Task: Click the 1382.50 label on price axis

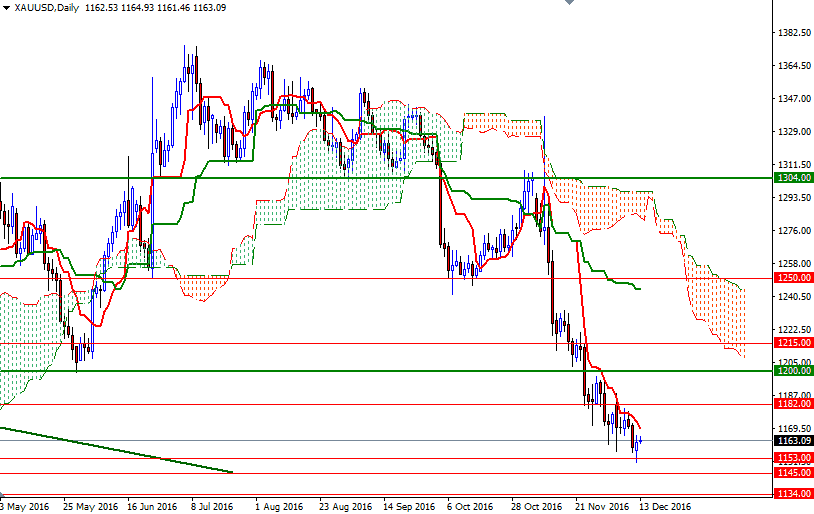Action: click(793, 33)
